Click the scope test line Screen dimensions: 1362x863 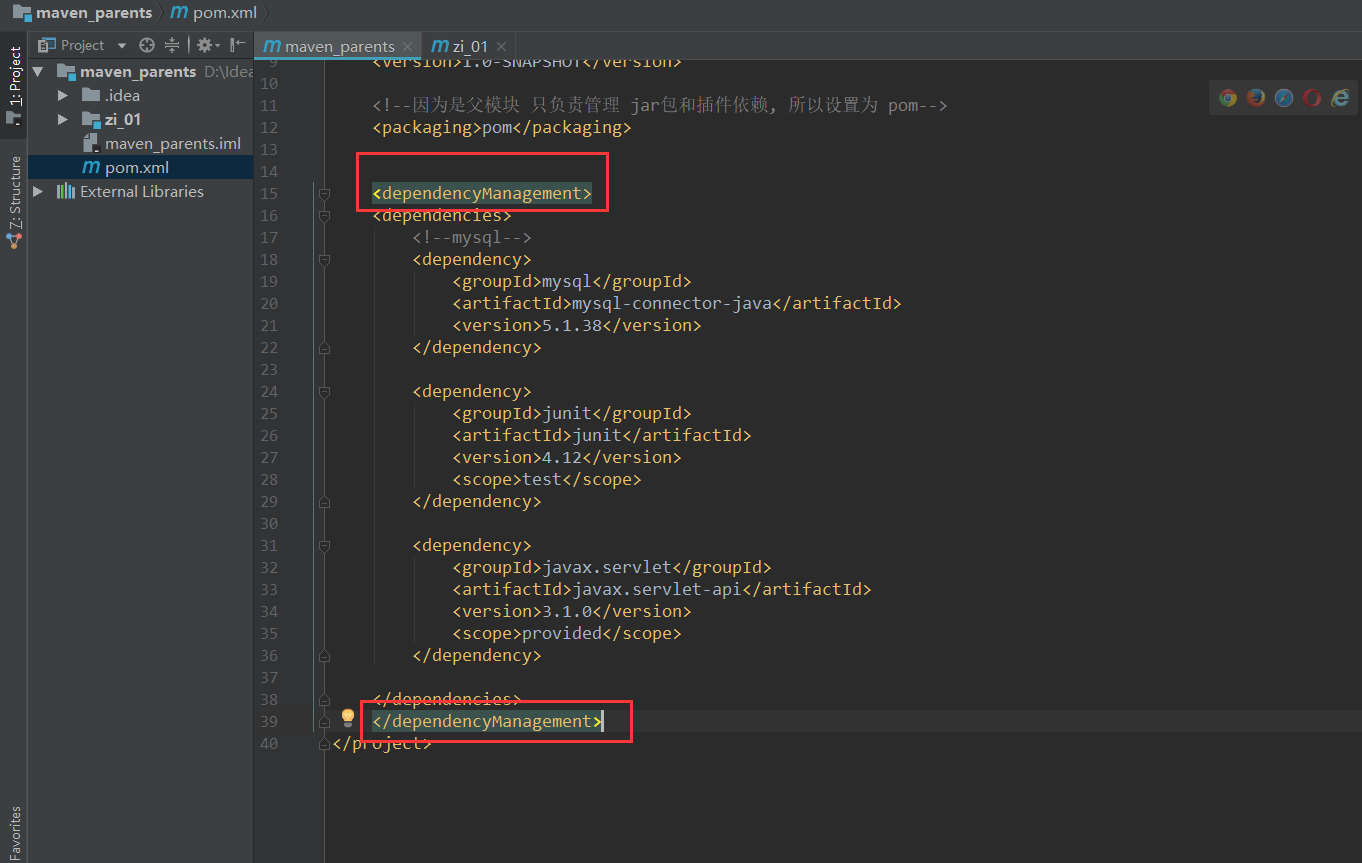547,480
